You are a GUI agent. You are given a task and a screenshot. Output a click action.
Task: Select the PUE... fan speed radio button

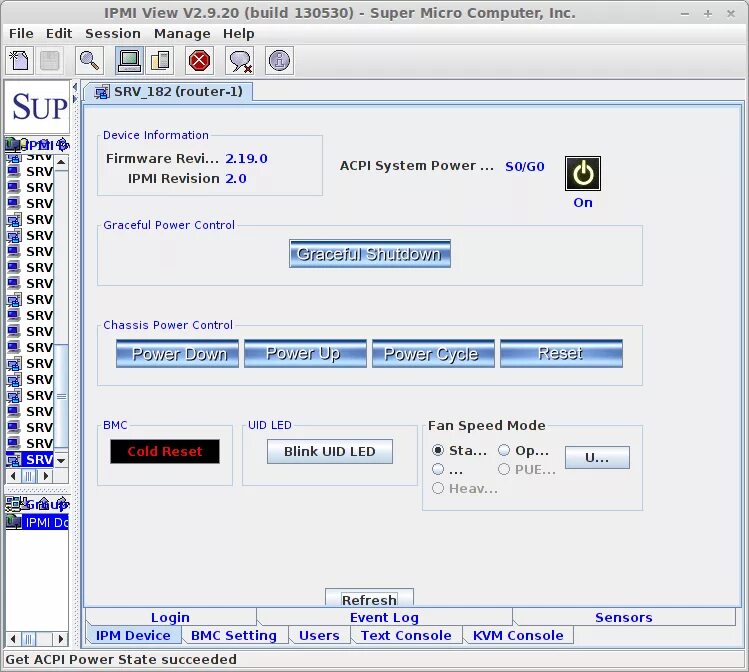[x=504, y=469]
